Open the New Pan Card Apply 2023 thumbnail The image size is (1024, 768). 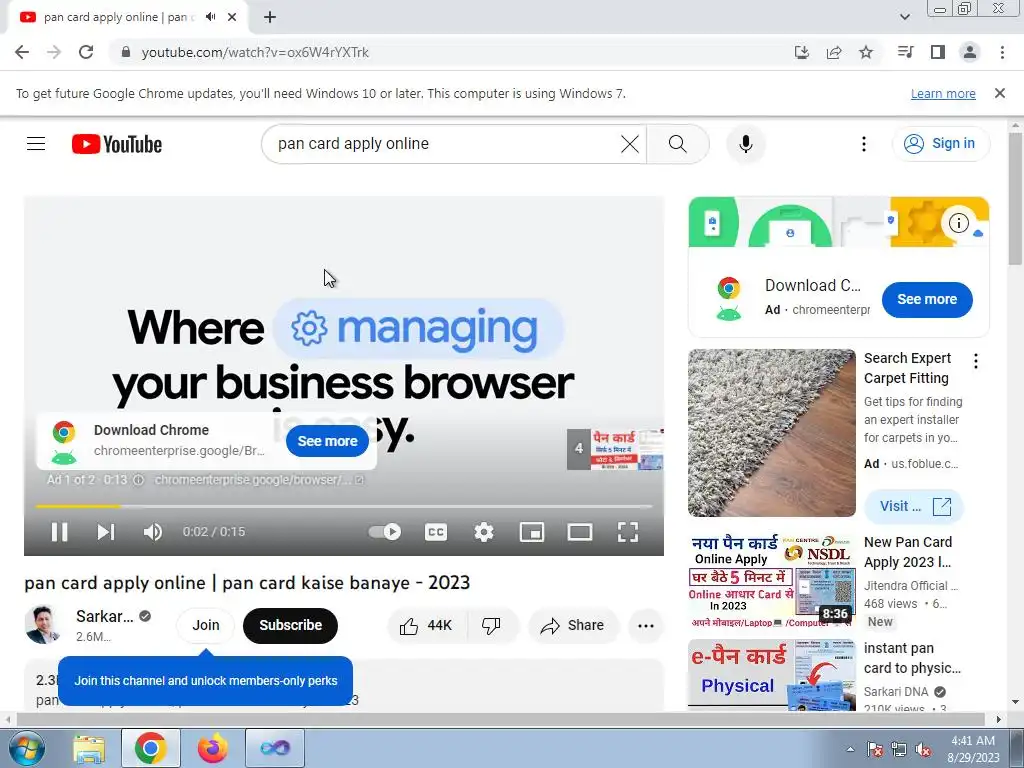coord(772,581)
